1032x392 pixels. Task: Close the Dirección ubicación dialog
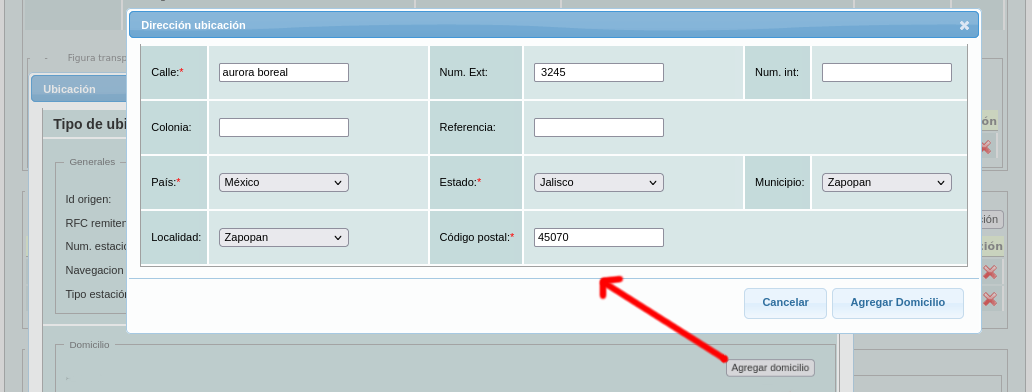point(964,26)
